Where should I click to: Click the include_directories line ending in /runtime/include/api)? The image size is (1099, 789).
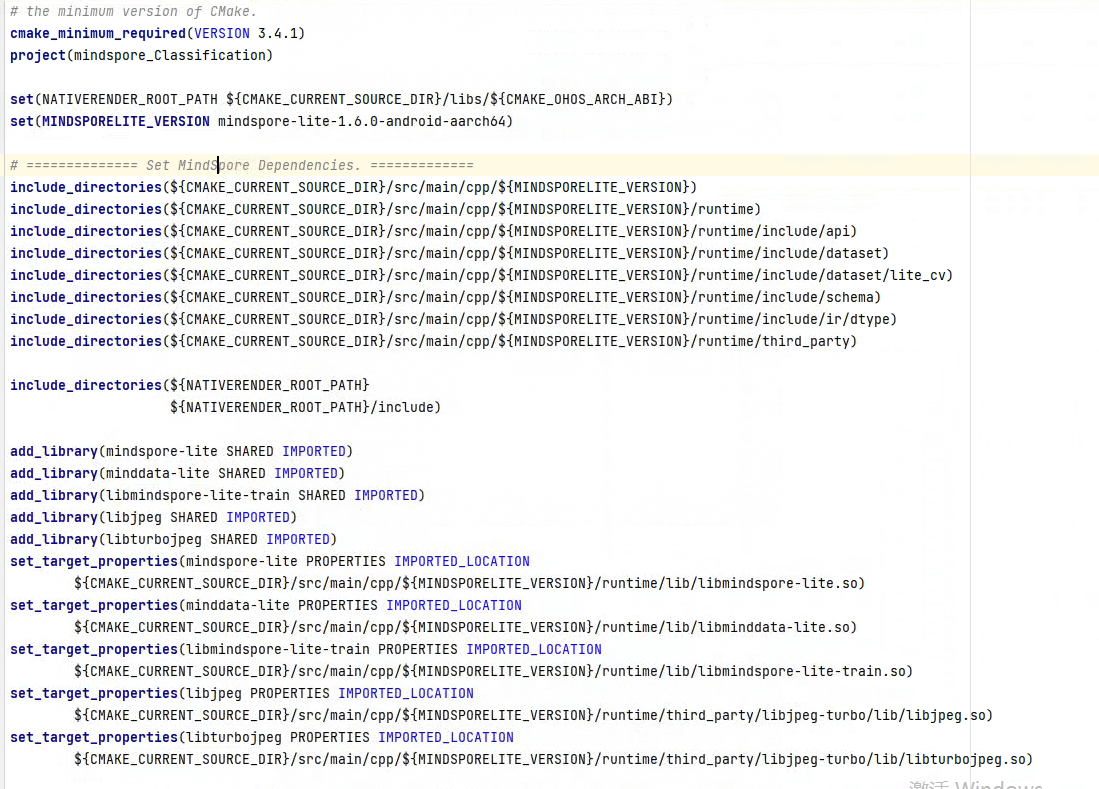pyautogui.click(x=433, y=231)
